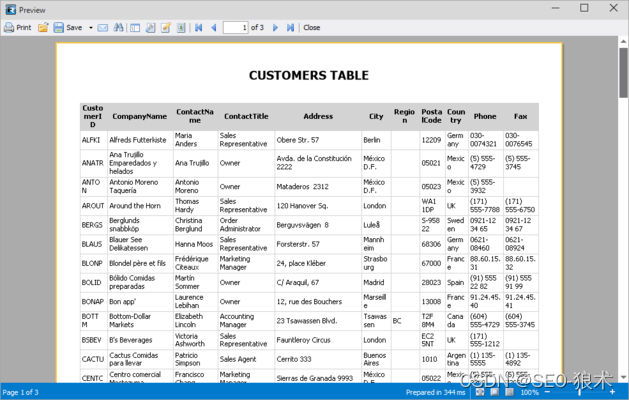
Task: Click the zoom-in plus button
Action: click(612, 392)
